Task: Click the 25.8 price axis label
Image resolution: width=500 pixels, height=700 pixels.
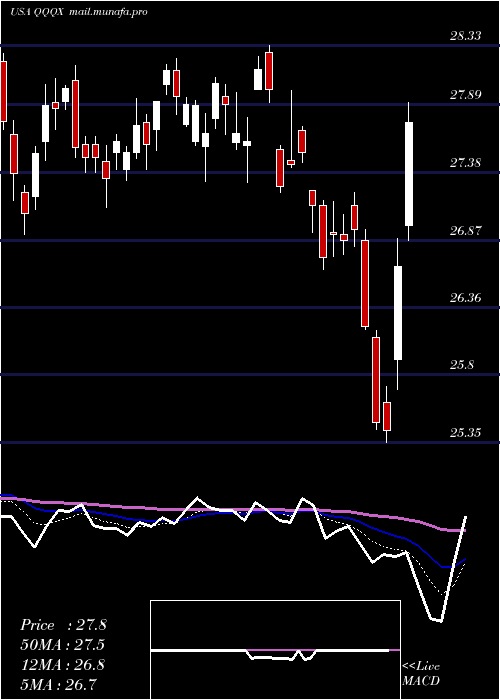Action: (462, 365)
